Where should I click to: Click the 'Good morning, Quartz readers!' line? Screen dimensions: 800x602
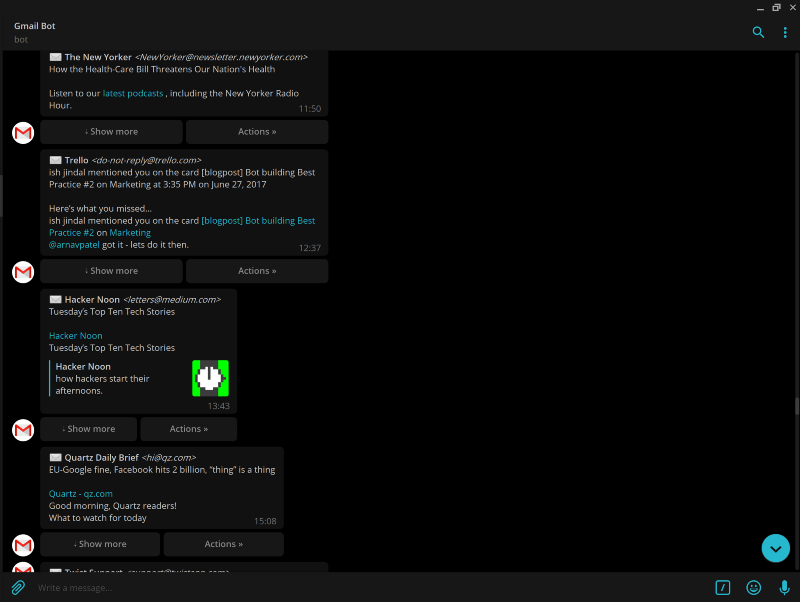click(113, 506)
